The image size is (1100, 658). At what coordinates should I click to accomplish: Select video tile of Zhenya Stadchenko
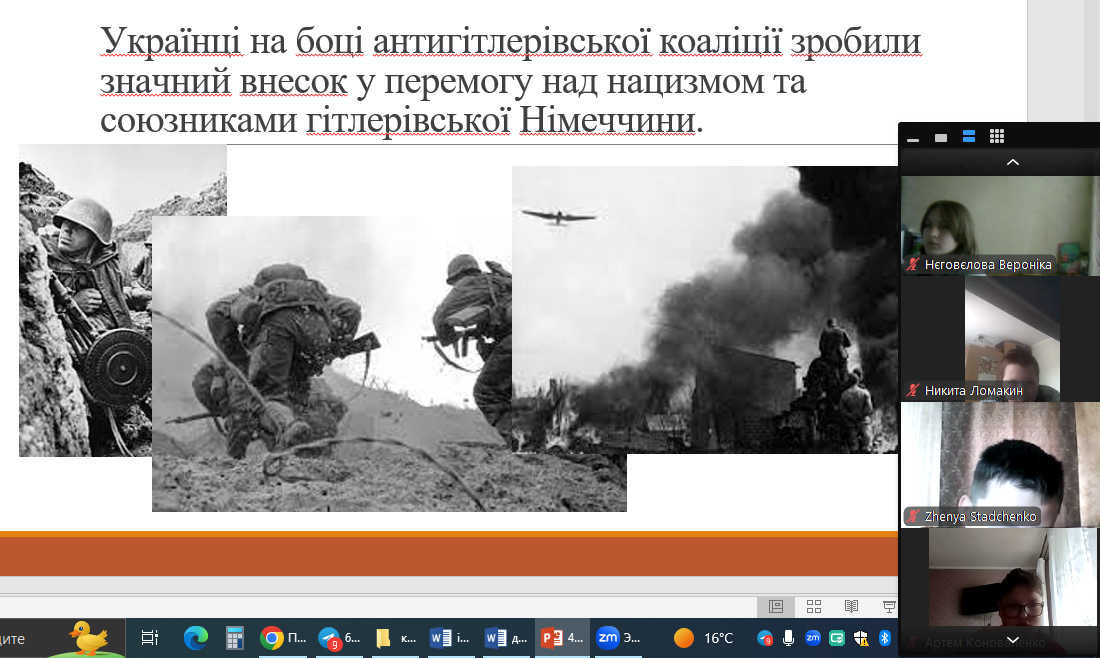click(x=1000, y=464)
